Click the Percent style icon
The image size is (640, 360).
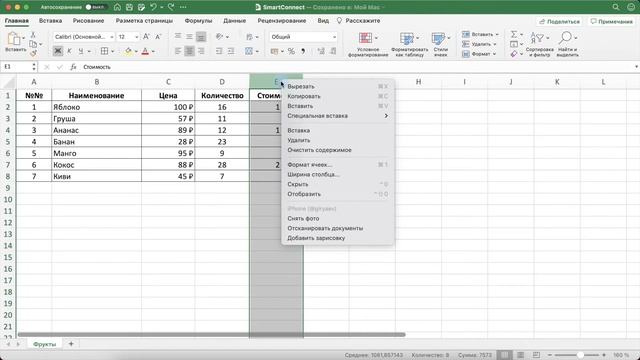point(291,51)
